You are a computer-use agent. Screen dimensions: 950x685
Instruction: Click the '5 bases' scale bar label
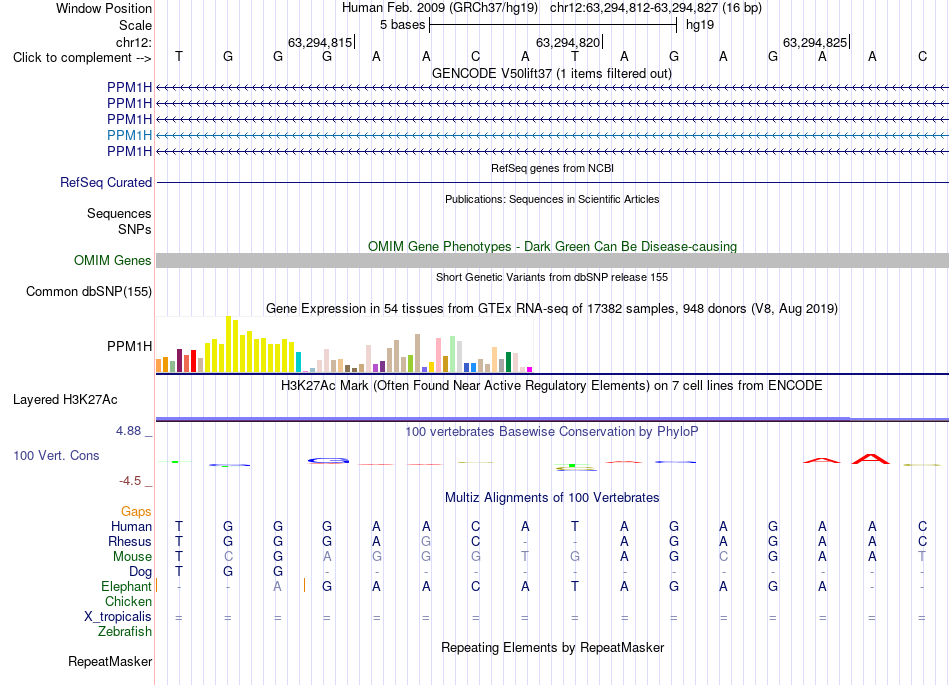click(402, 25)
